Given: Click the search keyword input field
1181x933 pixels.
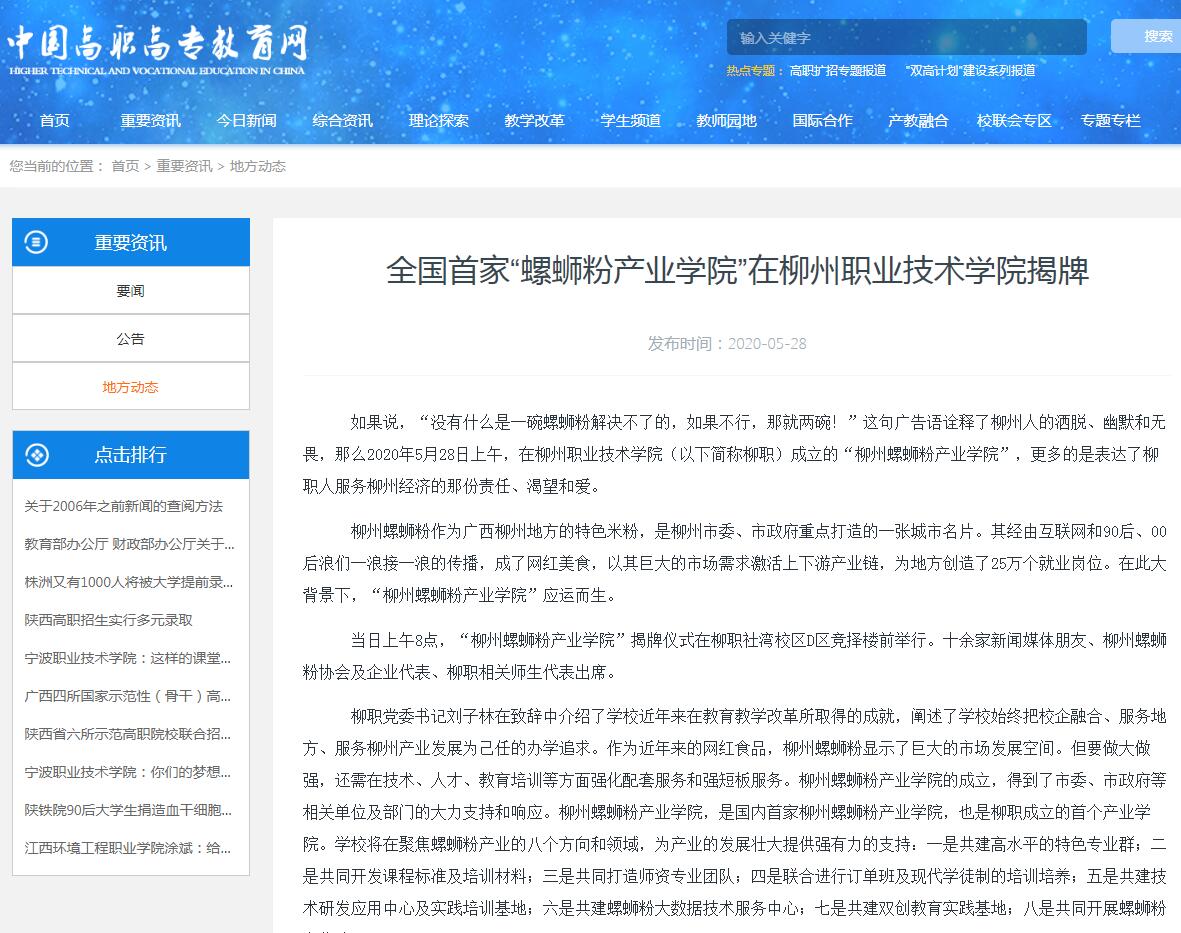Looking at the screenshot, I should click(905, 38).
